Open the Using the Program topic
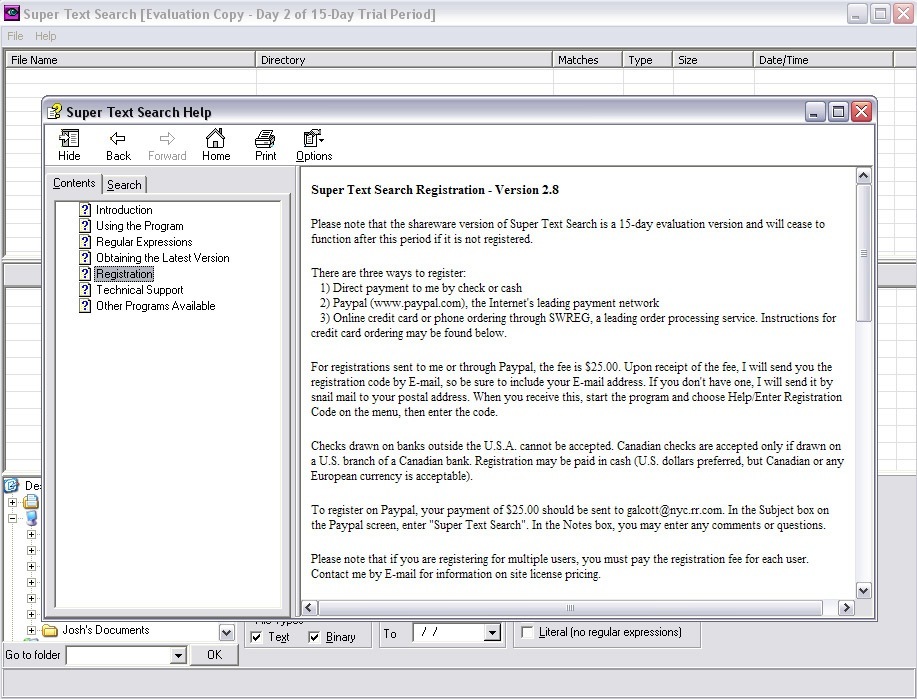This screenshot has height=699, width=917. (140, 226)
